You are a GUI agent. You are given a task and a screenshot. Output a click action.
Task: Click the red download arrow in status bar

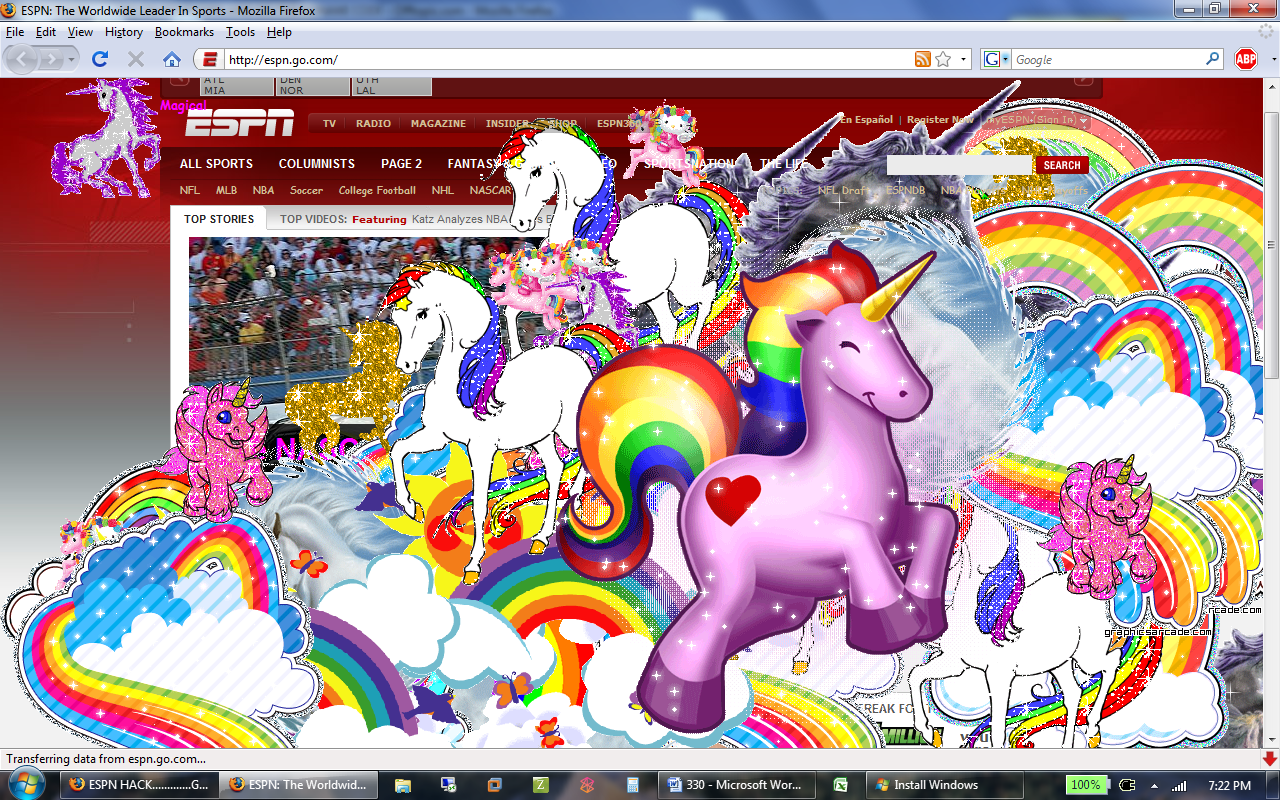point(1268,759)
